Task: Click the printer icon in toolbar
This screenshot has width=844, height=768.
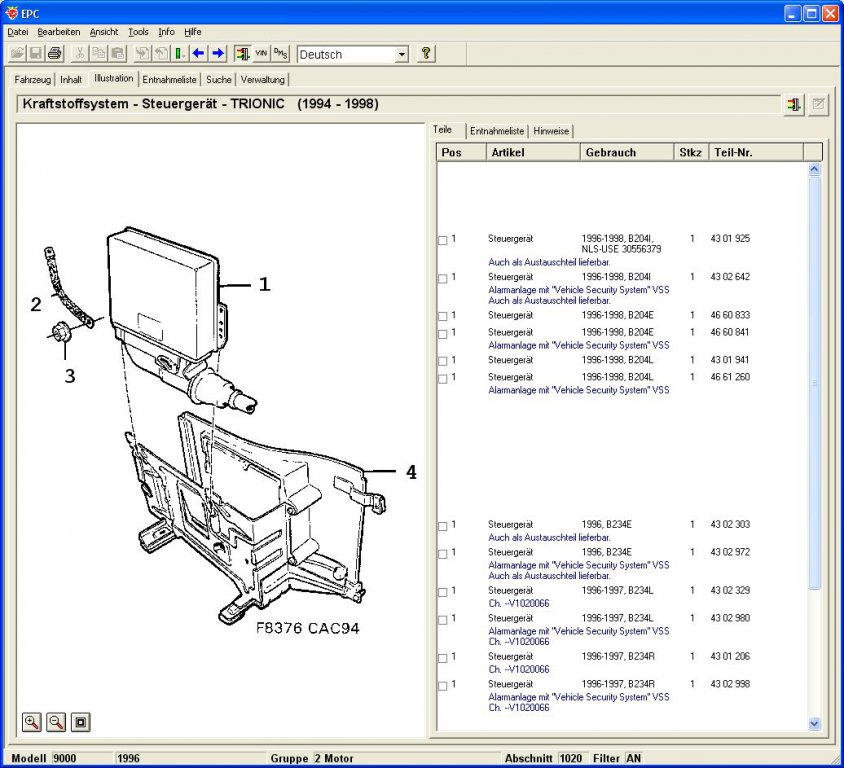Action: (55, 53)
